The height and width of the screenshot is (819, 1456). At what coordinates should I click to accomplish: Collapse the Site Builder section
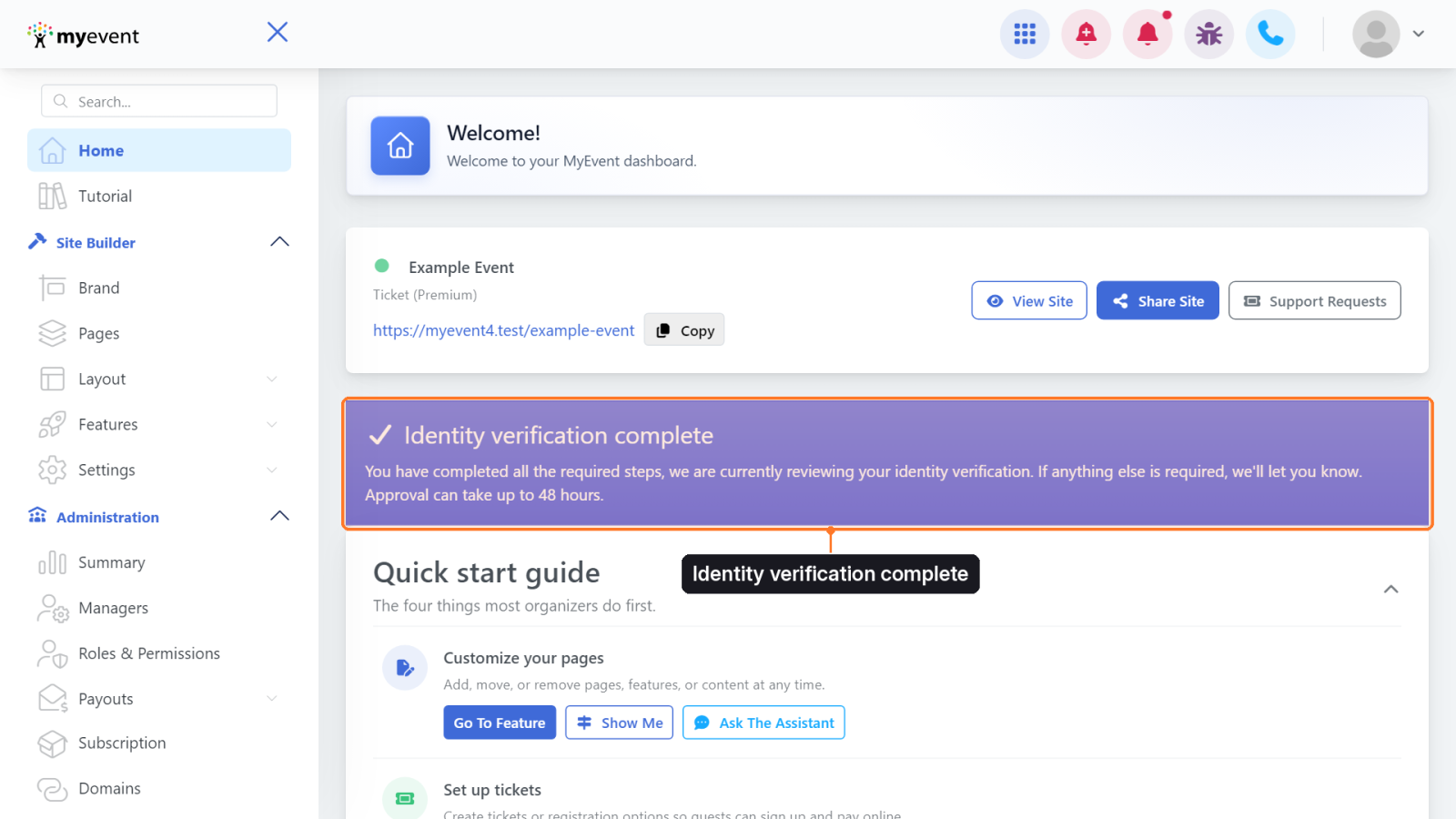coord(279,242)
